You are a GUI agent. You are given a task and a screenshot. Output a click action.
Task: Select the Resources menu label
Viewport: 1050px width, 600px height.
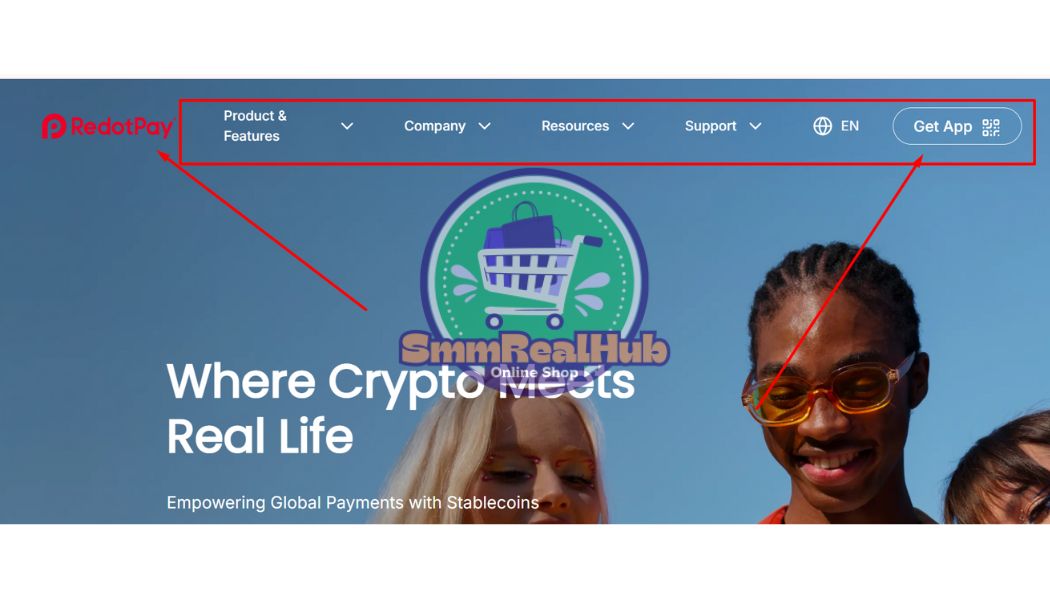pyautogui.click(x=575, y=126)
